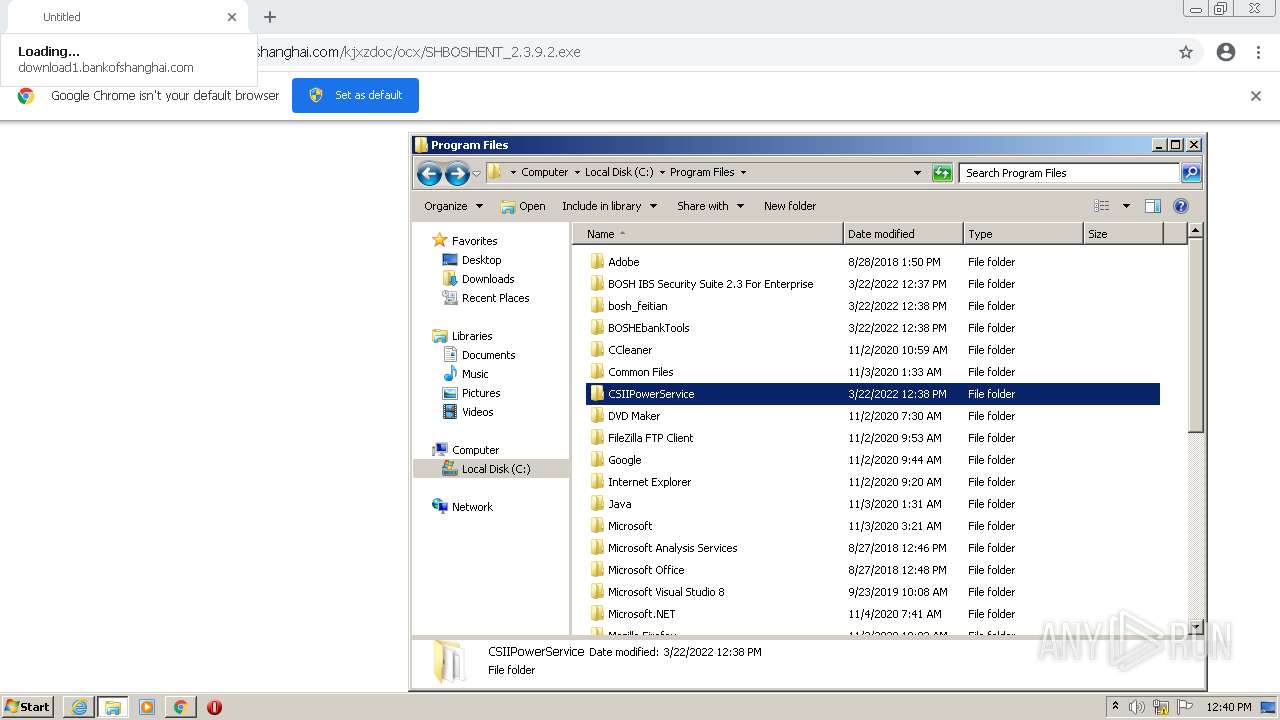
Task: Expand the Share with dropdown
Action: 710,206
